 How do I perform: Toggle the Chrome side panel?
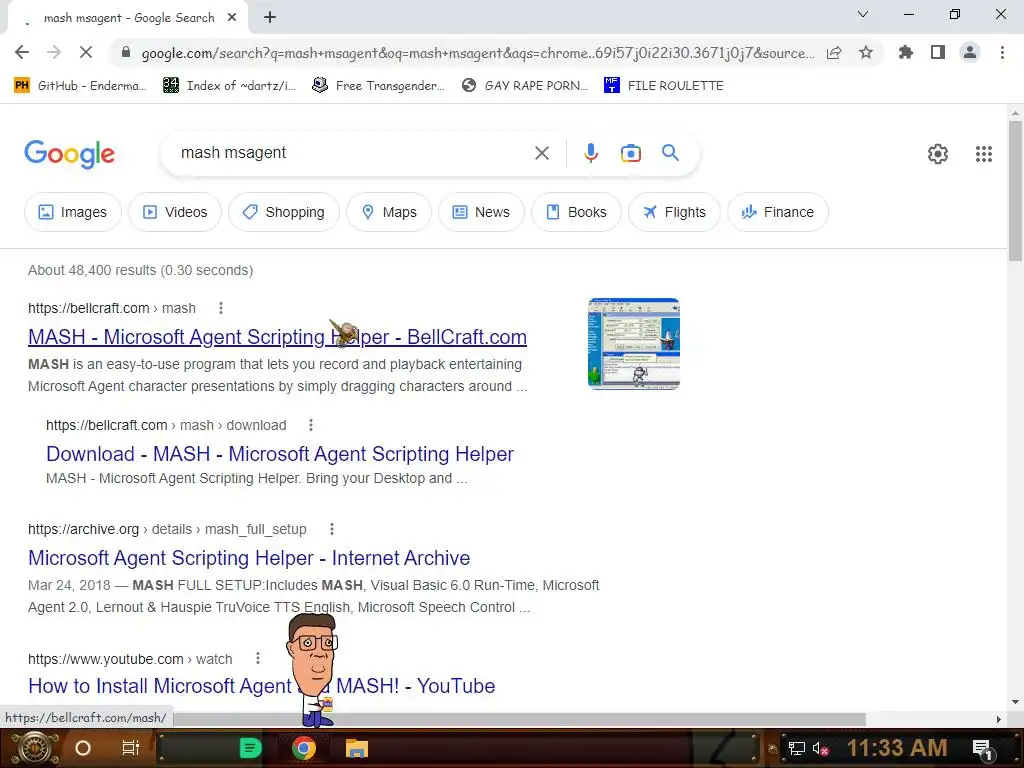[x=938, y=52]
